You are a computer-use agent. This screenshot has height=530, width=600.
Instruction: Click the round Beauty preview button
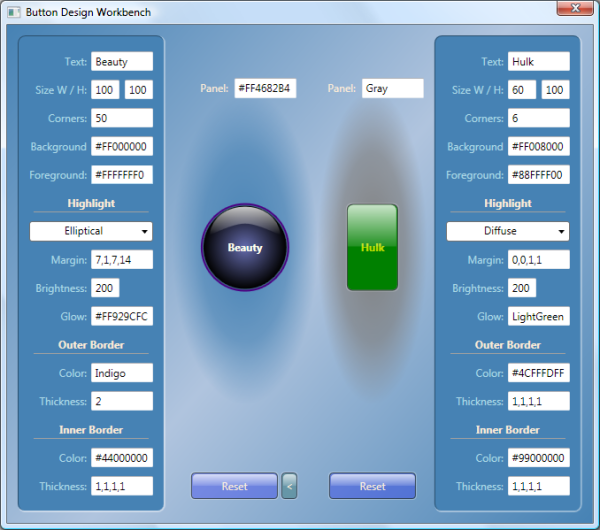(245, 247)
